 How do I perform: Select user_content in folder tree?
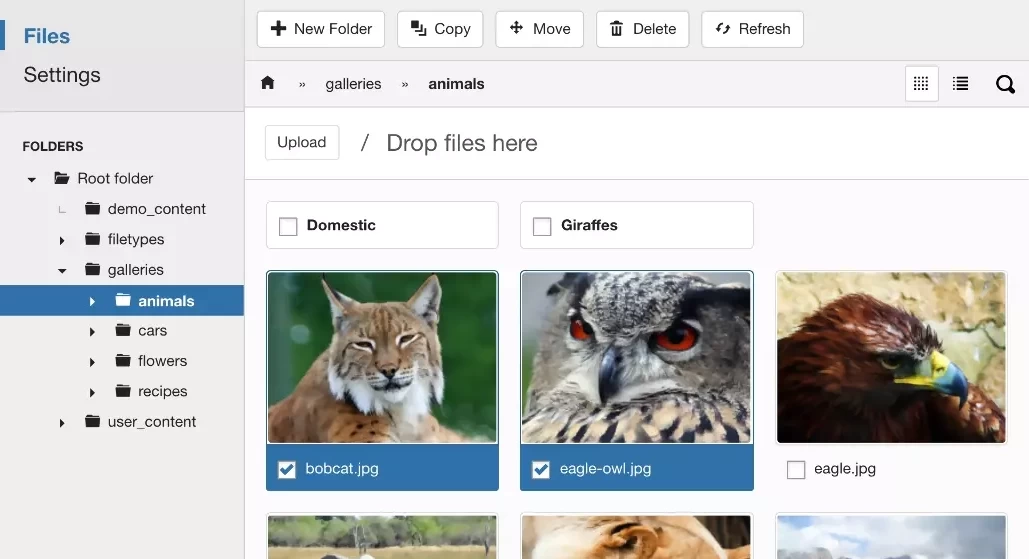tap(152, 422)
